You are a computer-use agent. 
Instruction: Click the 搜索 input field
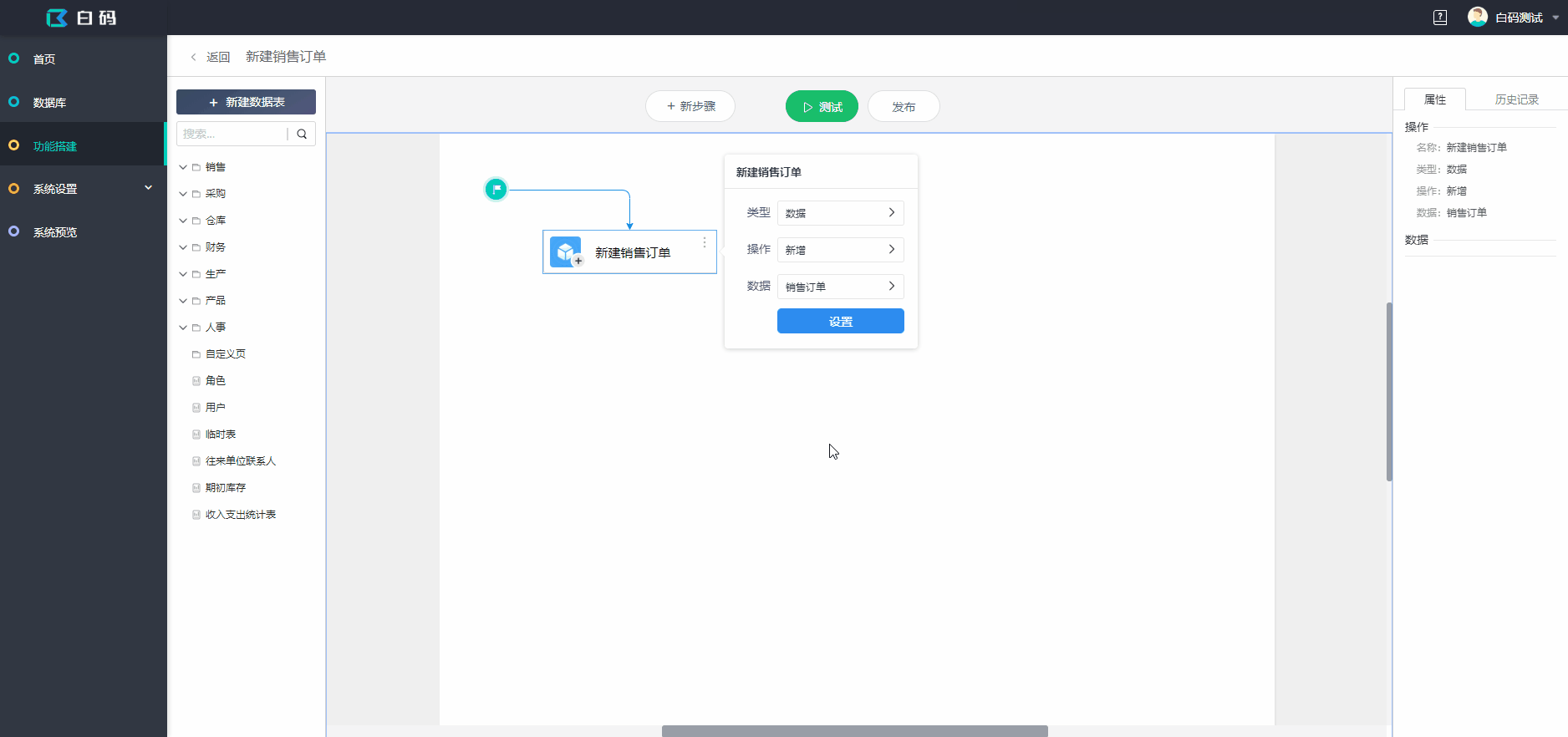[232, 134]
